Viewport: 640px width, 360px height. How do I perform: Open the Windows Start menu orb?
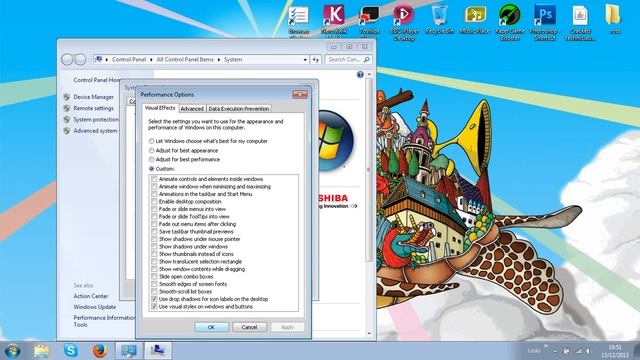12,351
